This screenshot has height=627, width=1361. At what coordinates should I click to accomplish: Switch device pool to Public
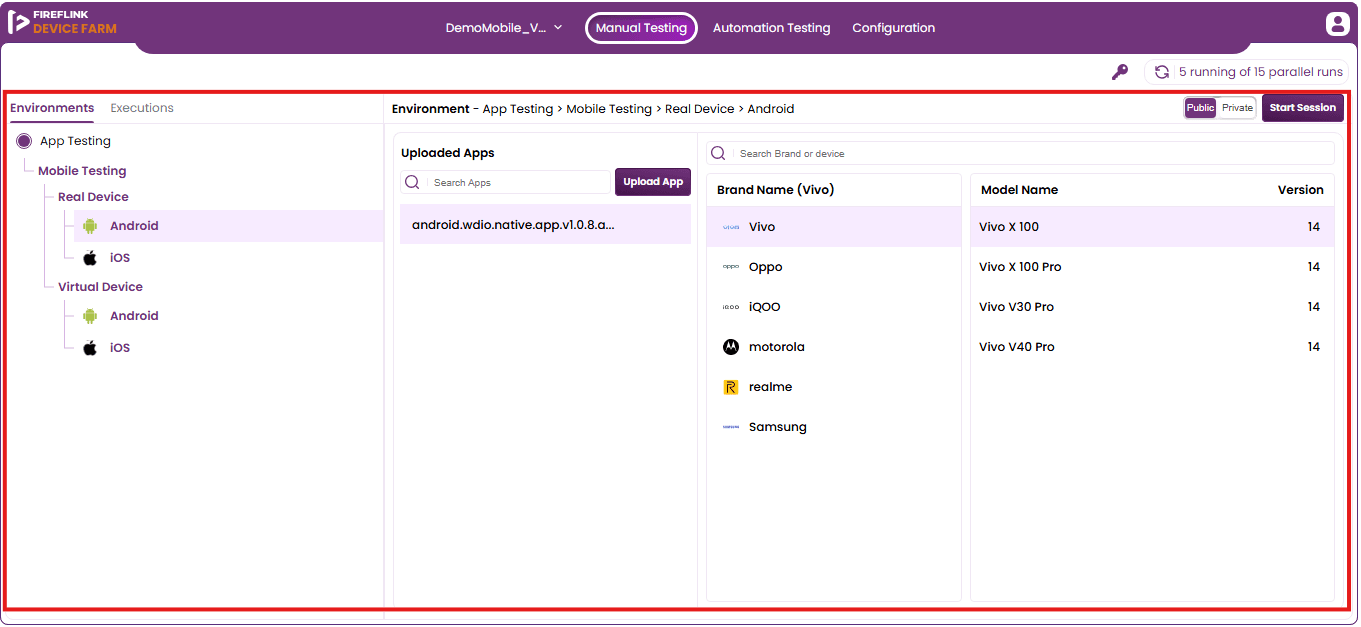click(1200, 108)
